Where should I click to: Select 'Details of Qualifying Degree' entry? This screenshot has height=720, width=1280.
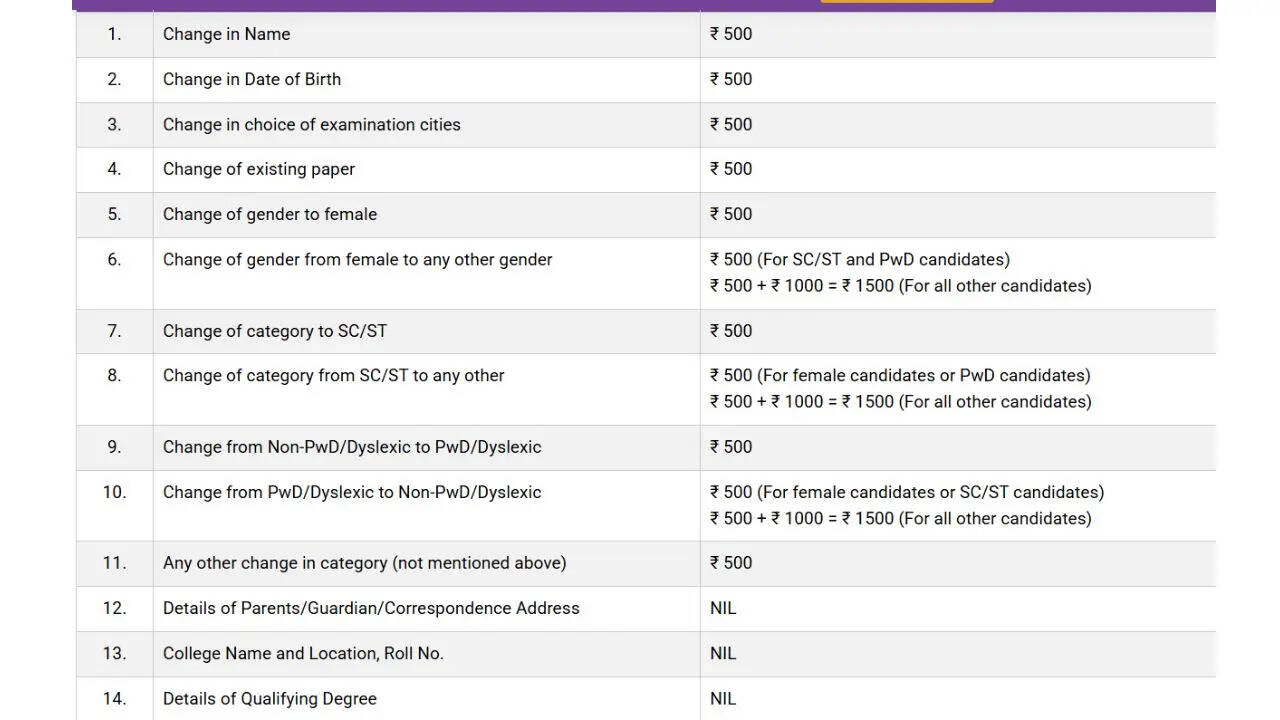pos(270,699)
